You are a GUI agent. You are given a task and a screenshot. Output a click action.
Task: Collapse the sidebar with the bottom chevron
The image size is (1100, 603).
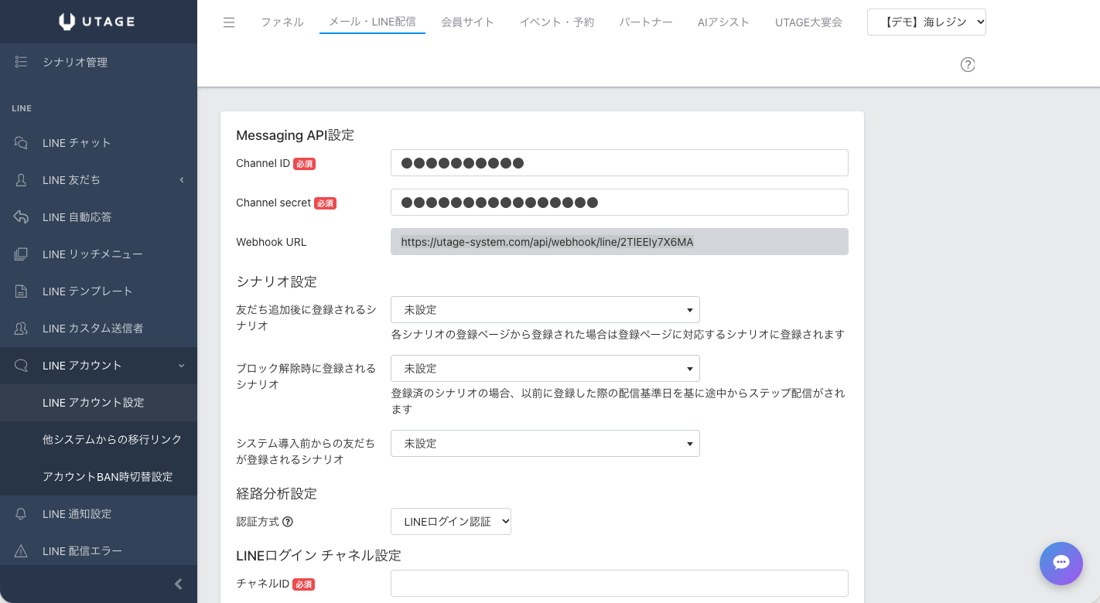click(x=178, y=584)
